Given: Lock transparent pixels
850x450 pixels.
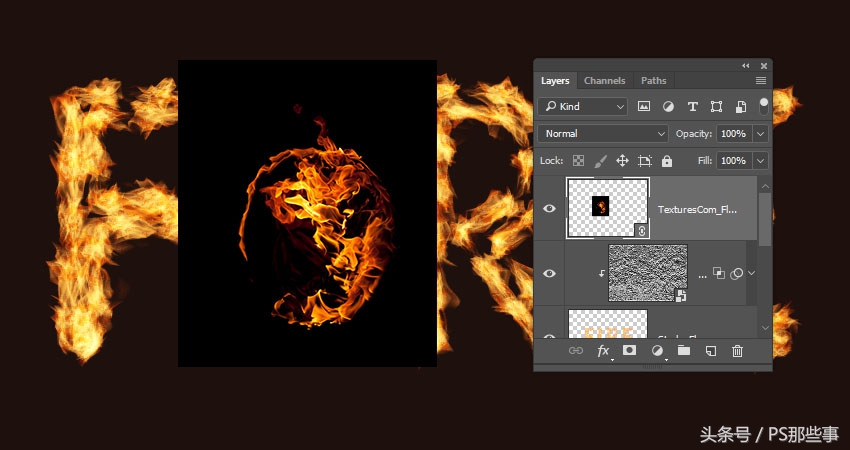Looking at the screenshot, I should coord(579,161).
